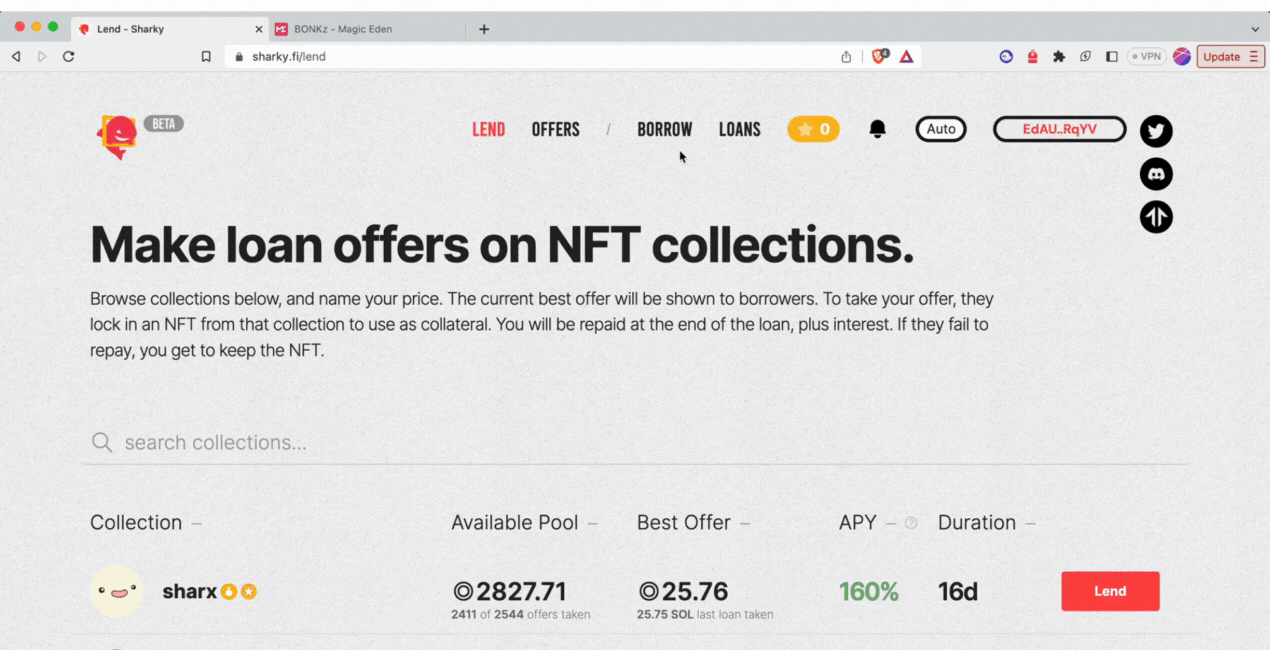The width and height of the screenshot is (1270, 650).
Task: Click the Sharky logo icon
Action: [x=117, y=136]
